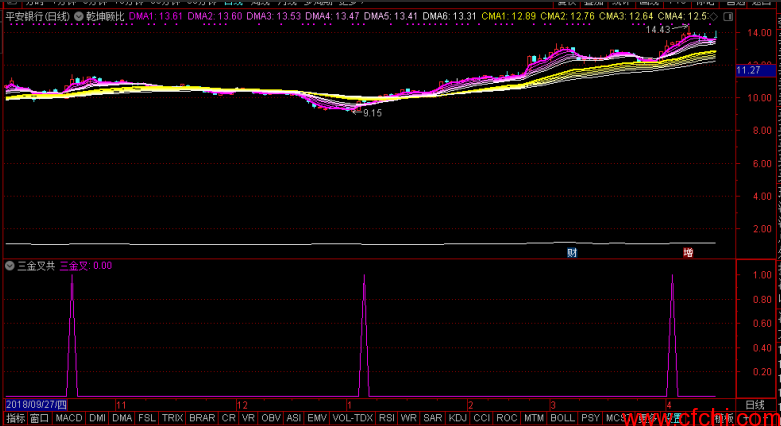Screen dimensions: 781x426
Task: Click the CMA2: 12.76 value
Action: 567,16
